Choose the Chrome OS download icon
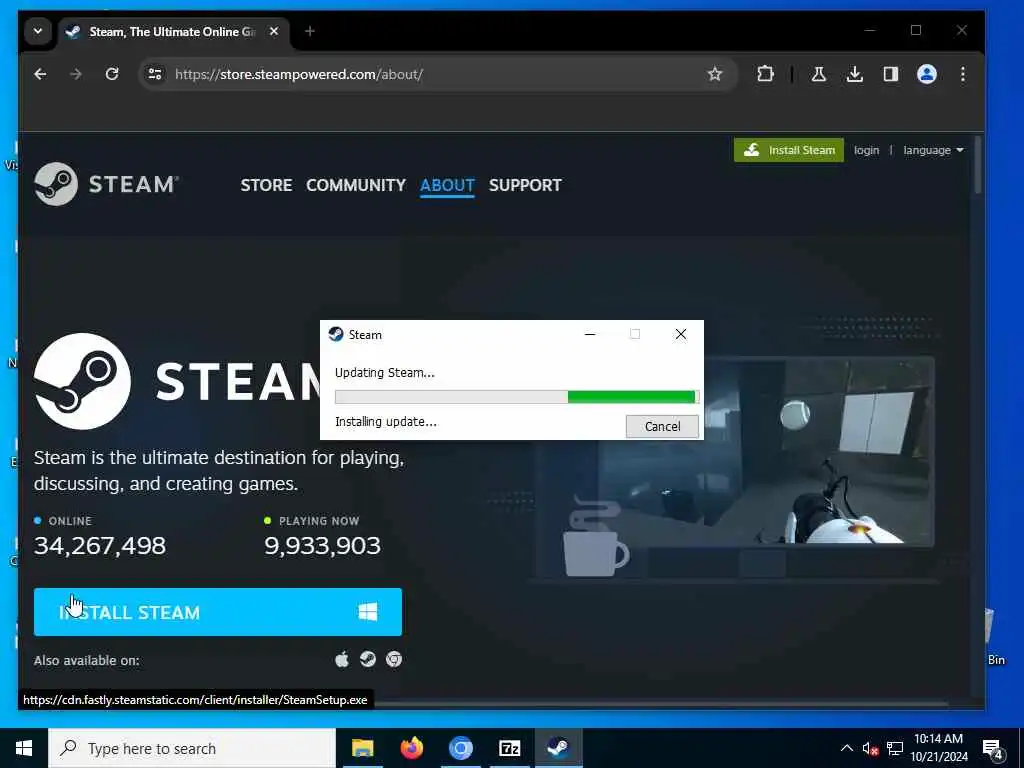1024x768 pixels. [x=393, y=660]
